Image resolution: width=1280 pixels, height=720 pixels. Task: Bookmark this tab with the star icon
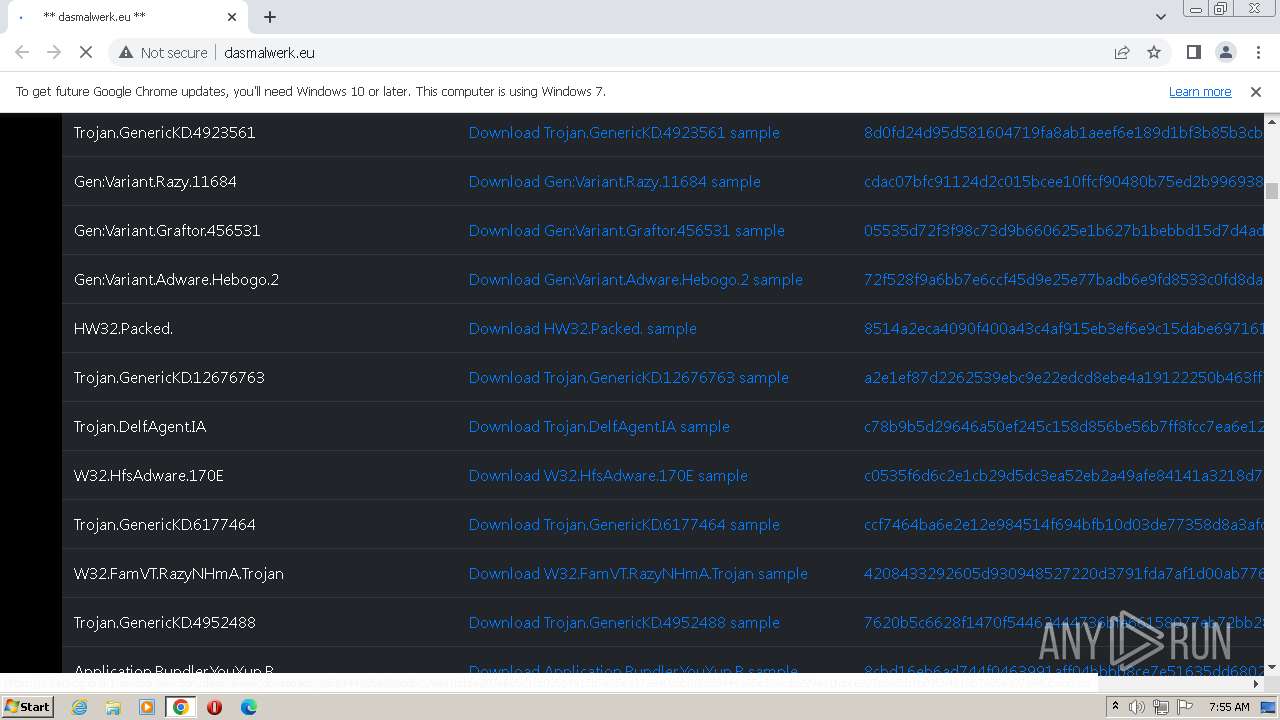1154,52
